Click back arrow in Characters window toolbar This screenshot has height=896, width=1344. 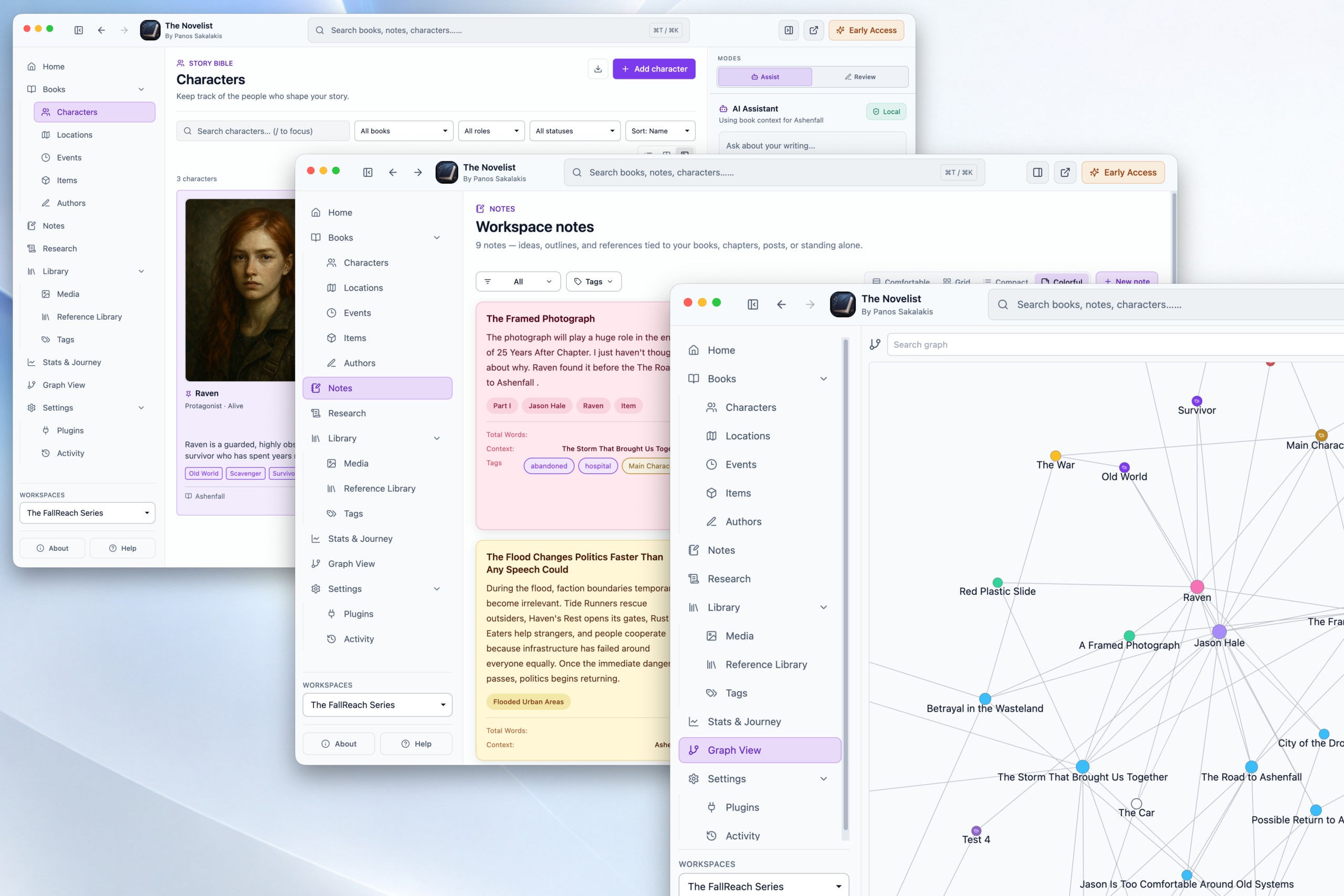[101, 30]
